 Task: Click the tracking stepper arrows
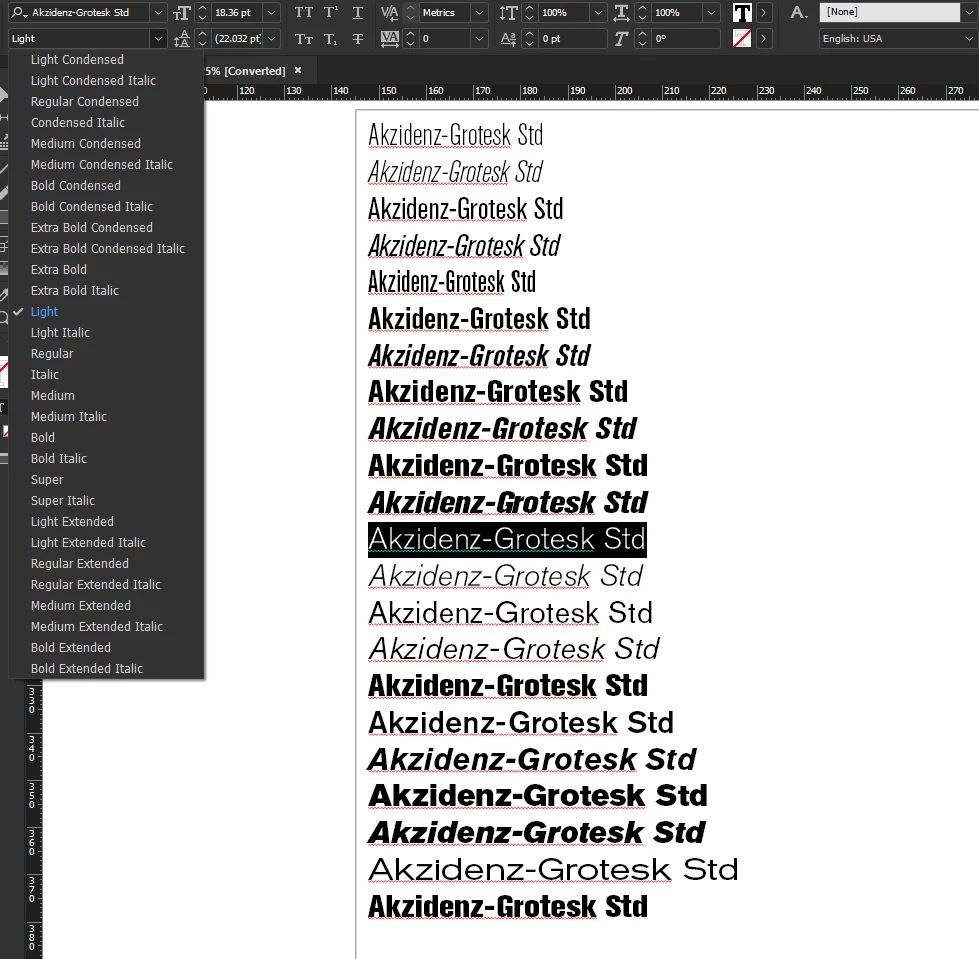[x=410, y=39]
